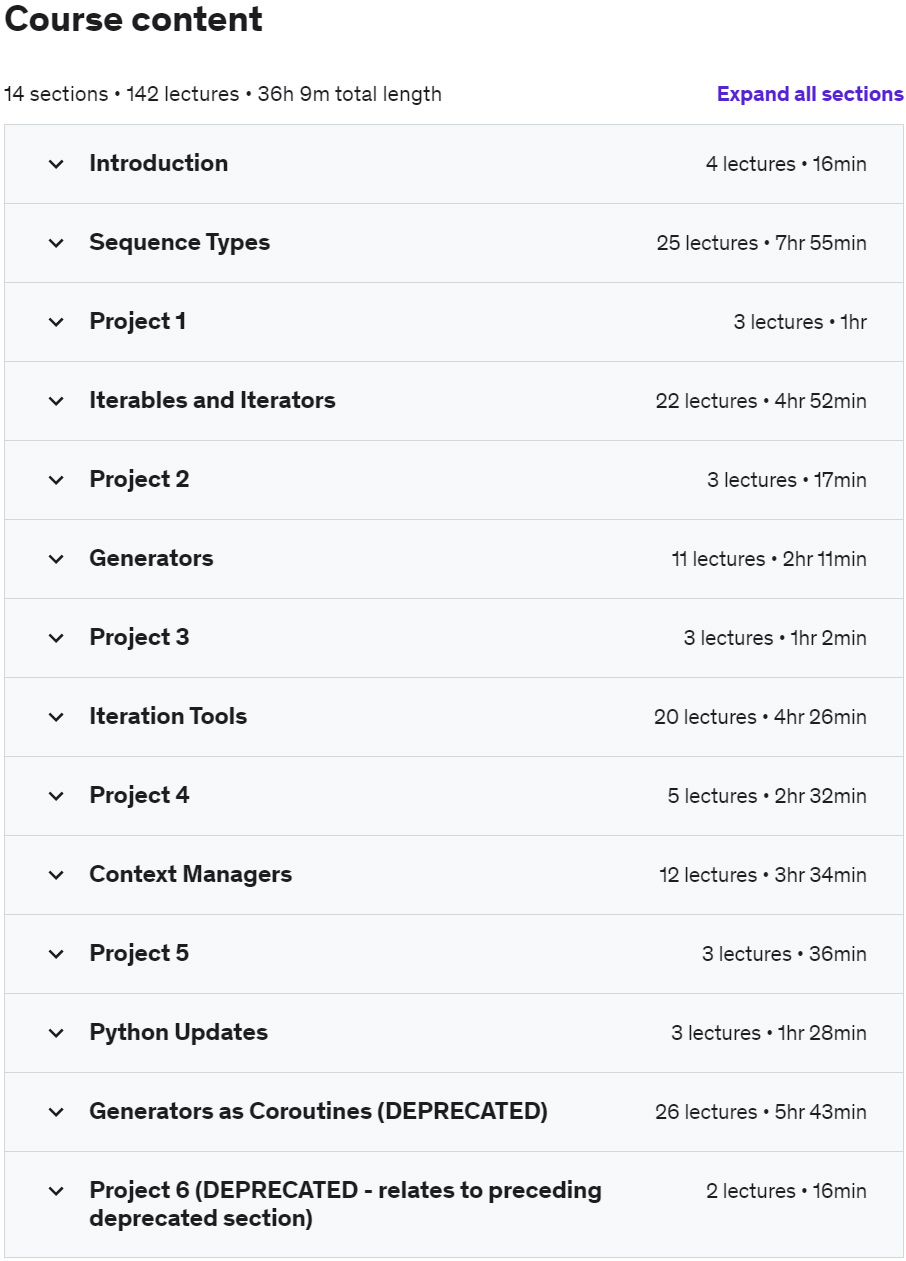Toggle the Project 3 chevron
Viewport: 906px width, 1261px height.
pyautogui.click(x=56, y=638)
